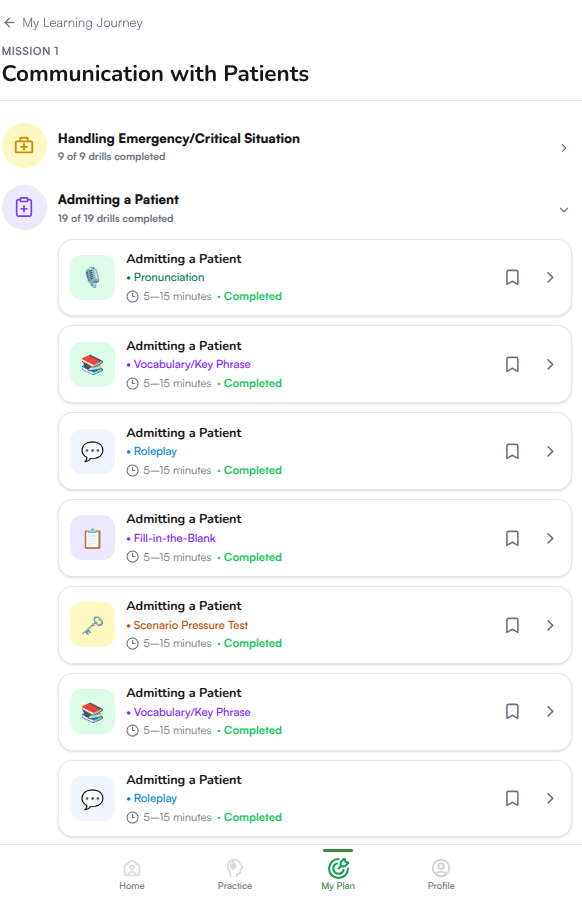582x903 pixels.
Task: Click the clock icon on Fill-in-the-Blank drill
Action: 132,557
